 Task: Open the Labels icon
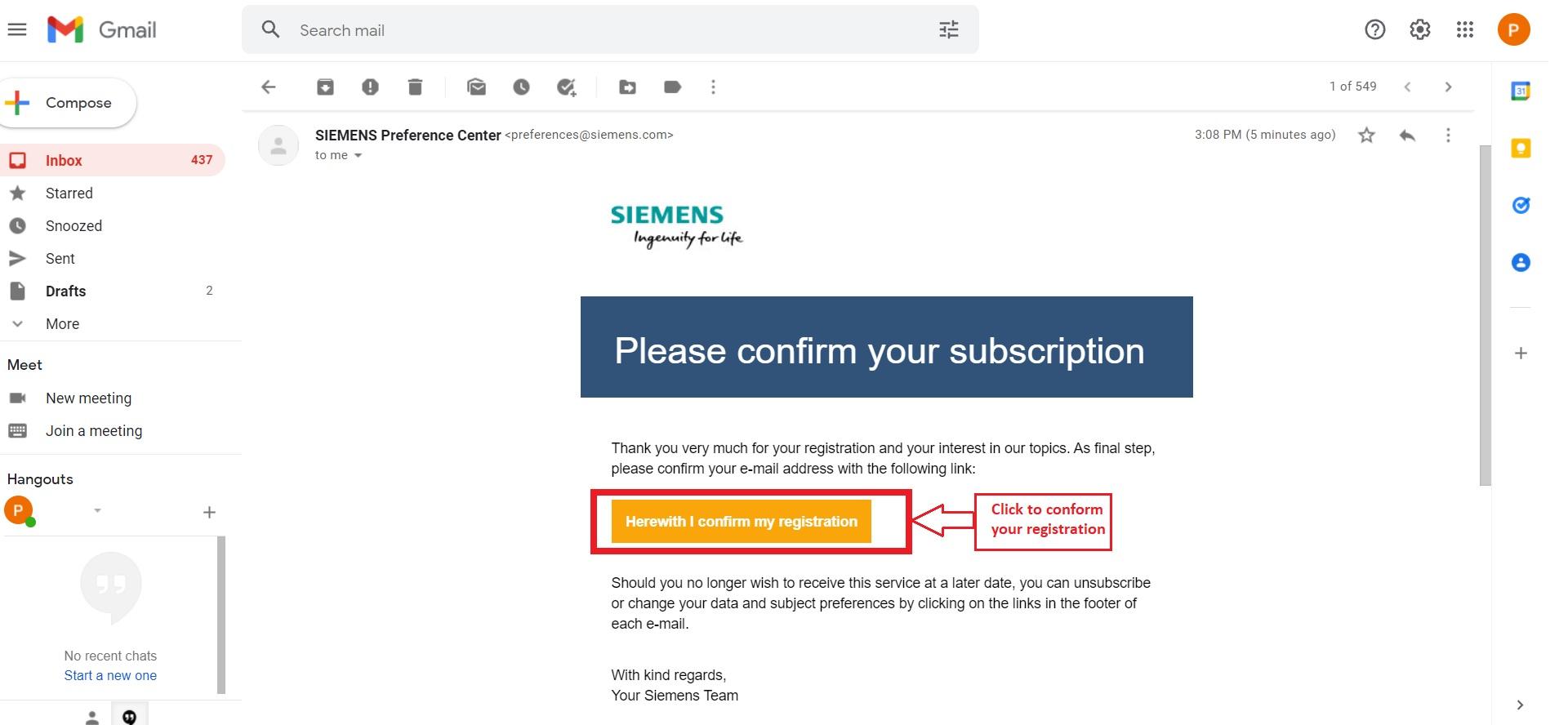point(672,87)
